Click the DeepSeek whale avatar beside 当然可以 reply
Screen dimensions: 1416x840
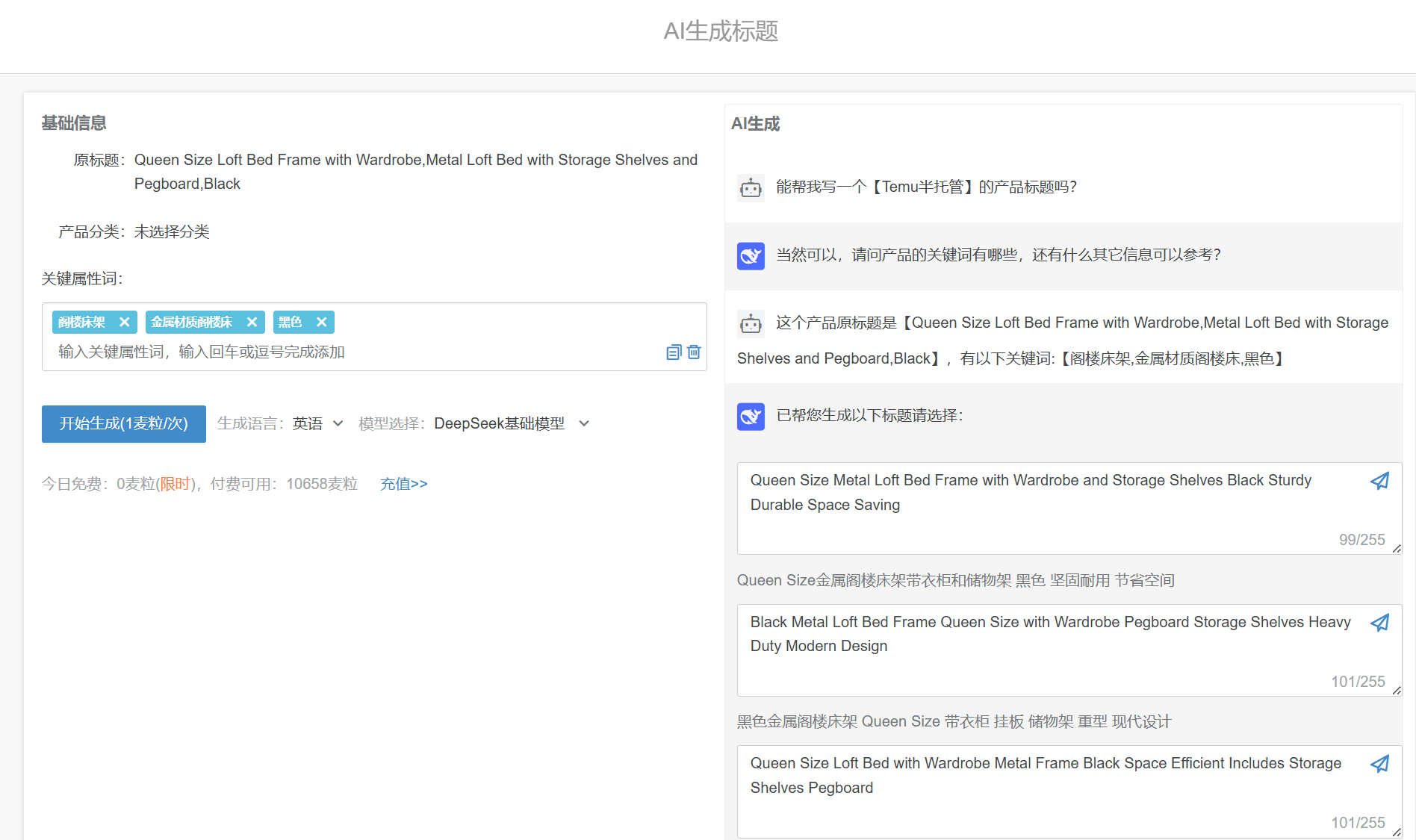[x=751, y=255]
